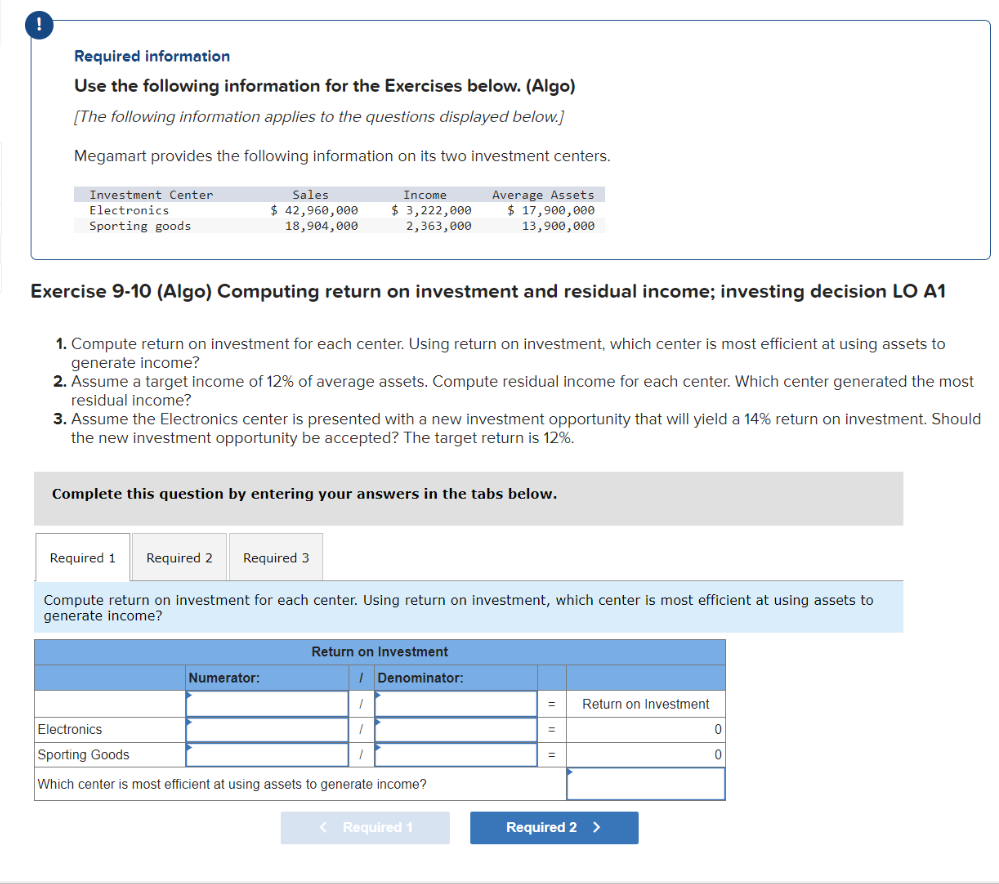Click the Sporting Goods denominator input field
Viewport: 999px width, 884px height.
click(456, 755)
